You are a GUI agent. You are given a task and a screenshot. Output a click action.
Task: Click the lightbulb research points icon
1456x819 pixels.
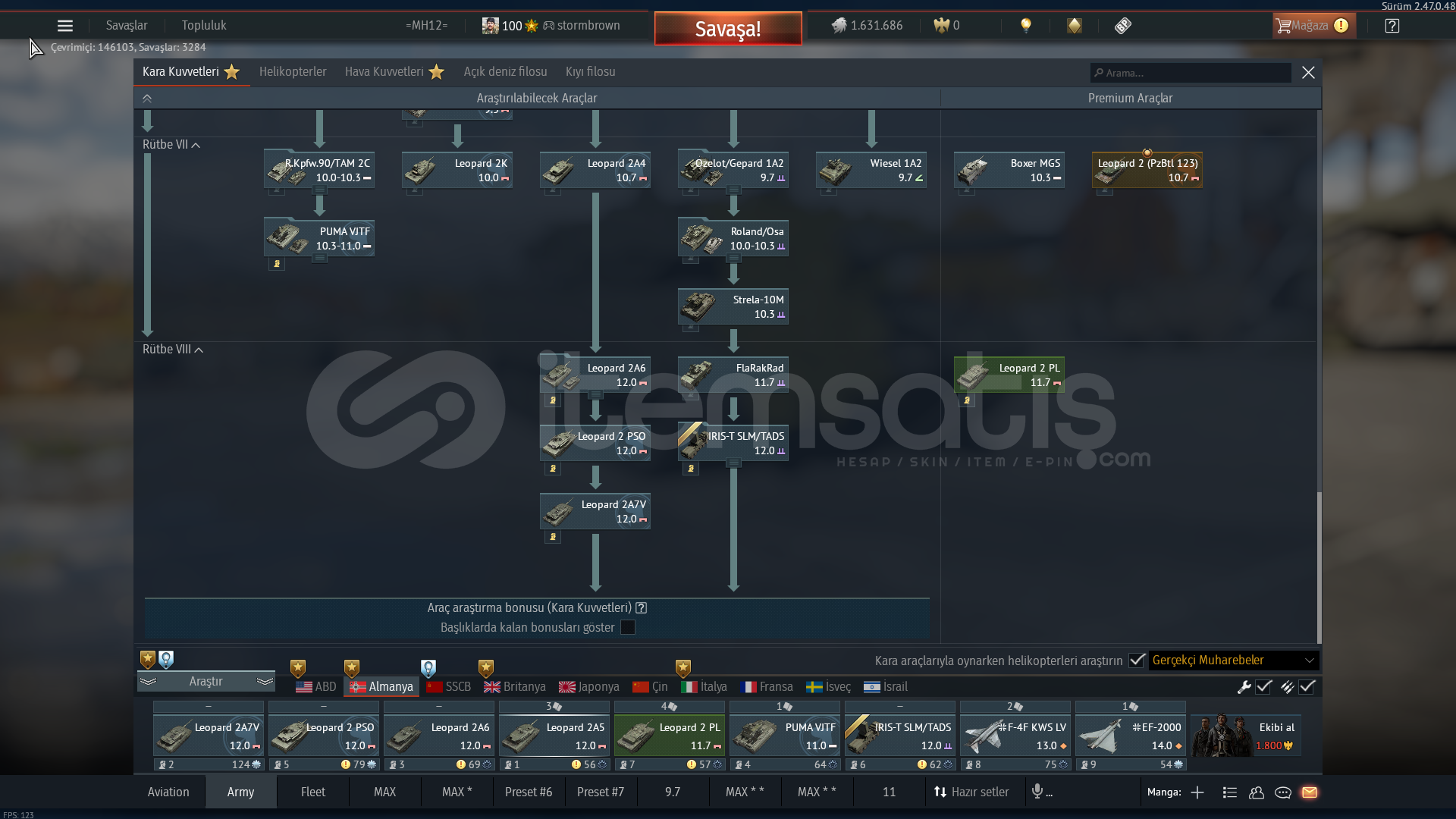coord(1025,26)
